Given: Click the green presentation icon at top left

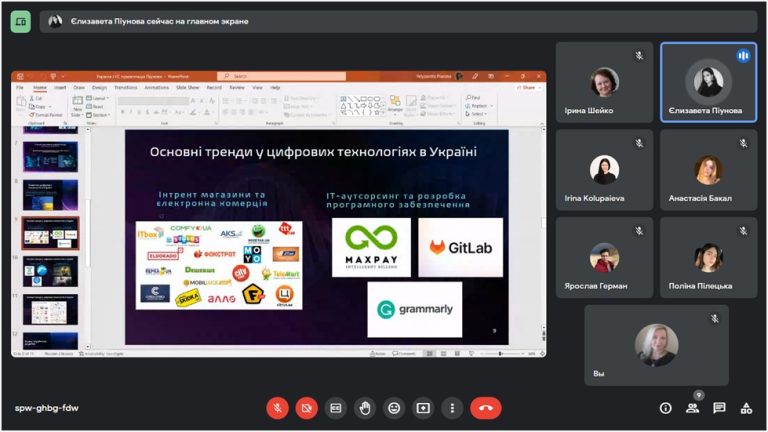Looking at the screenshot, I should pyautogui.click(x=21, y=22).
